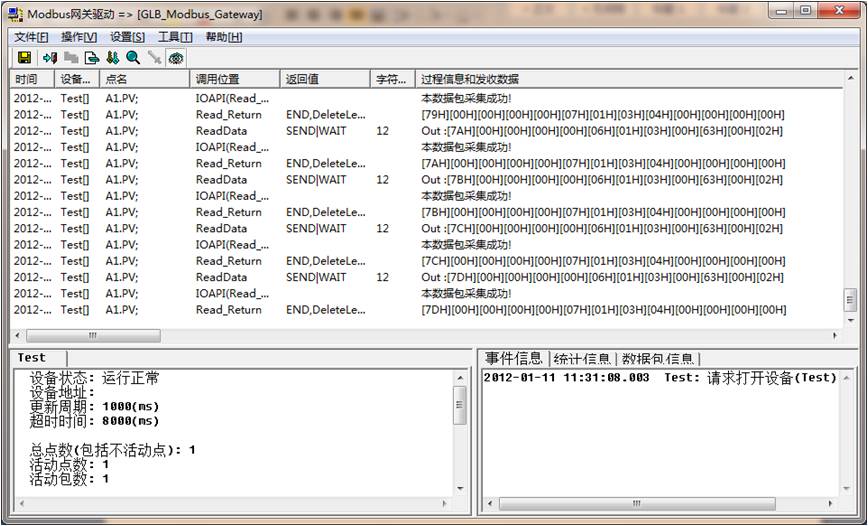
Task: Click the log list vertical scrollbar down arrow
Action: click(850, 318)
